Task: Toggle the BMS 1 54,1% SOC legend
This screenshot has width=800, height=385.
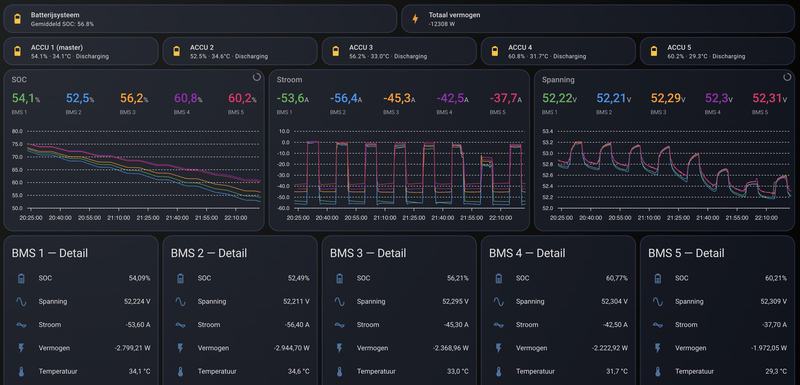Action: coord(25,102)
